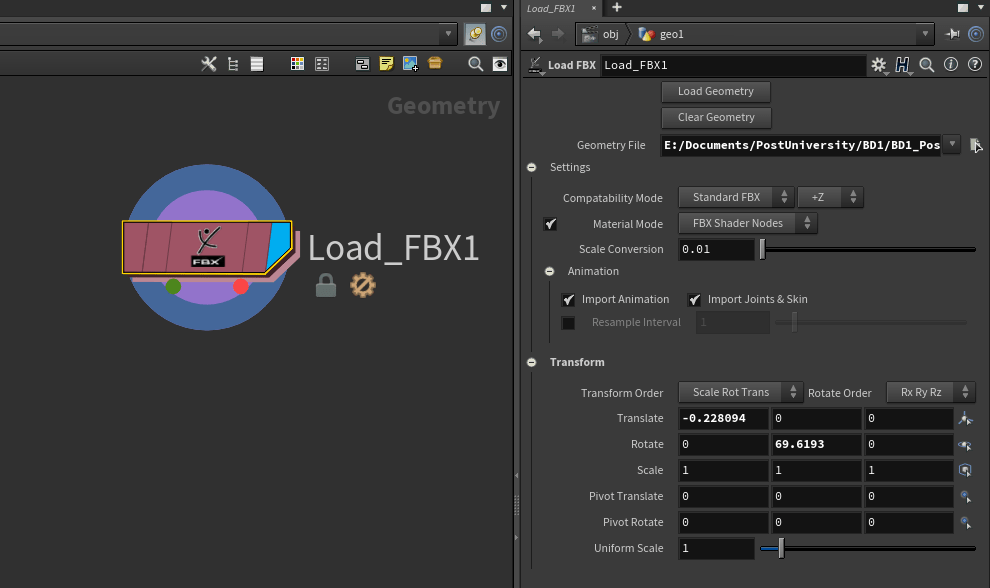
Task: Click the Translate handle selector icon
Action: click(965, 418)
